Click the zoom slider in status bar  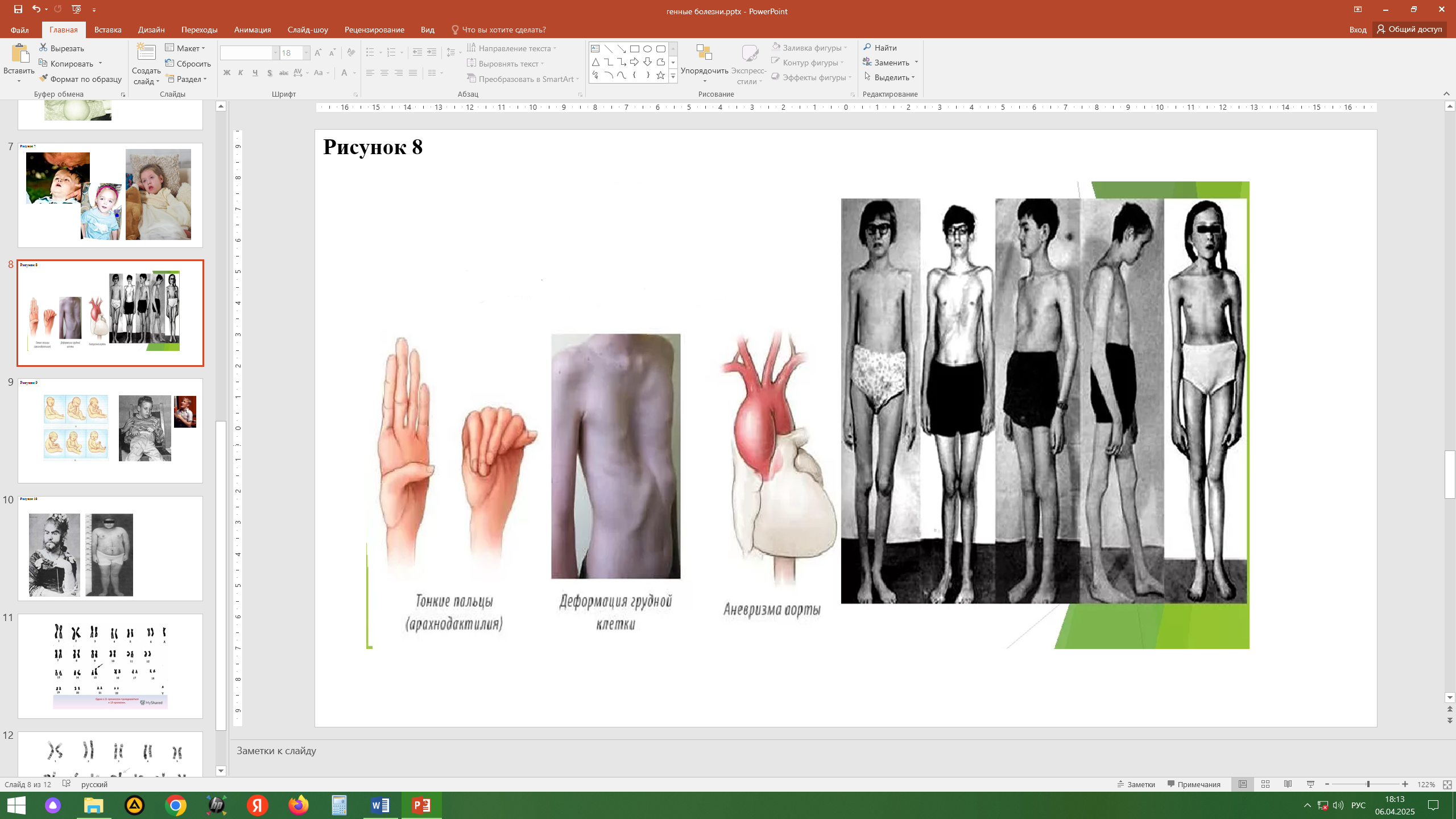[x=1368, y=784]
